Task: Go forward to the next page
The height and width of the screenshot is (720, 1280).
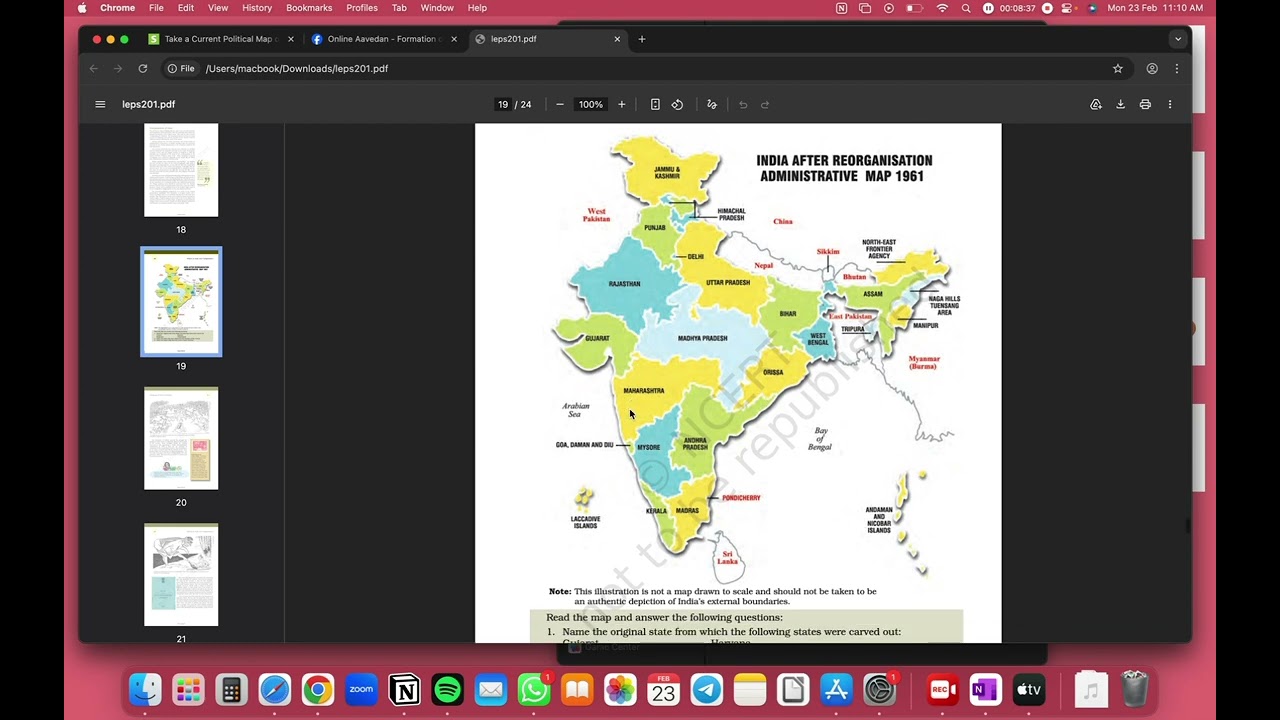Action: point(118,68)
